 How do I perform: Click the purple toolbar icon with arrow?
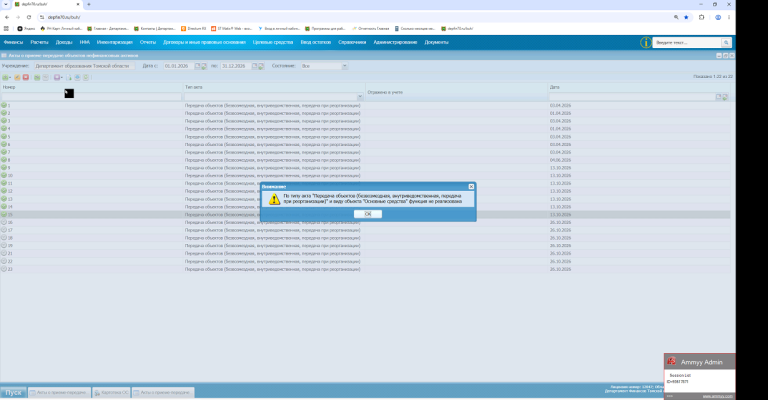(57, 77)
